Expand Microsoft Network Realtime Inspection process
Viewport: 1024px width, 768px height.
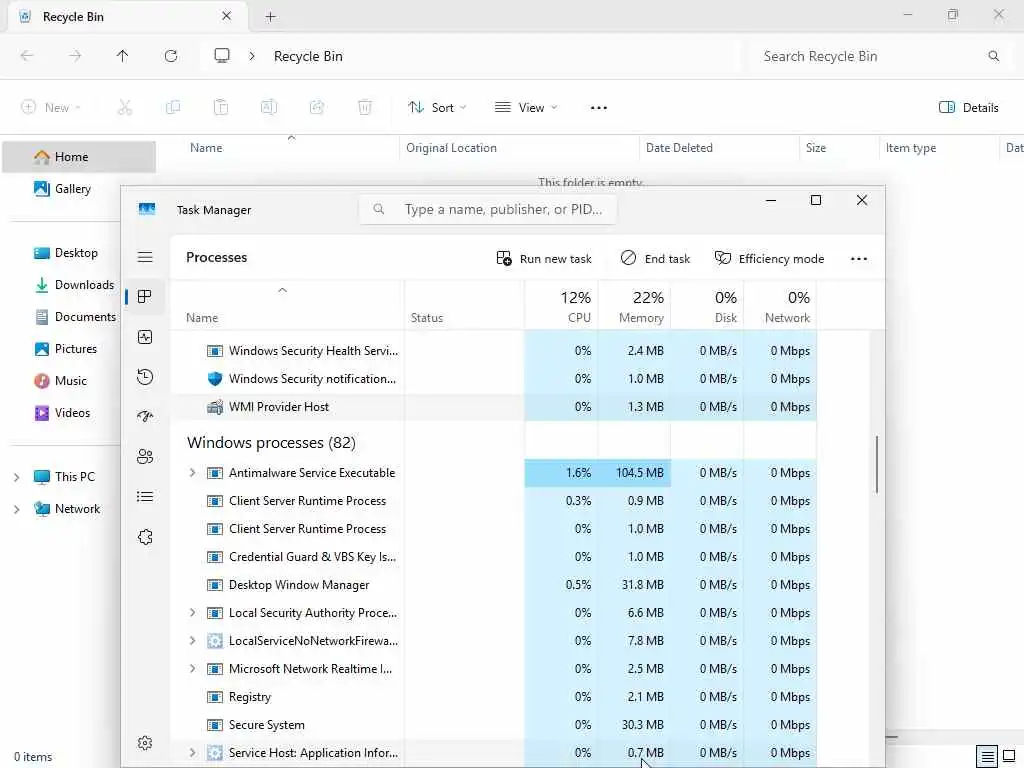pyautogui.click(x=192, y=669)
